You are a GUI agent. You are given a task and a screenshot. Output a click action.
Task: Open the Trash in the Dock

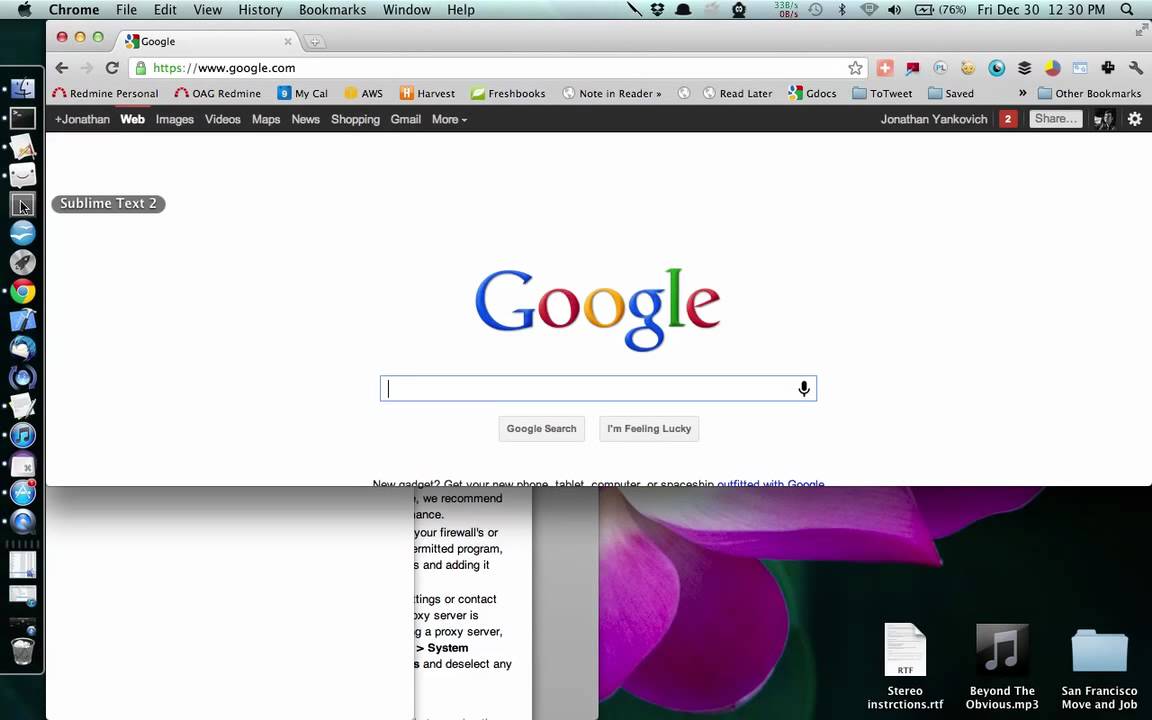pos(23,651)
